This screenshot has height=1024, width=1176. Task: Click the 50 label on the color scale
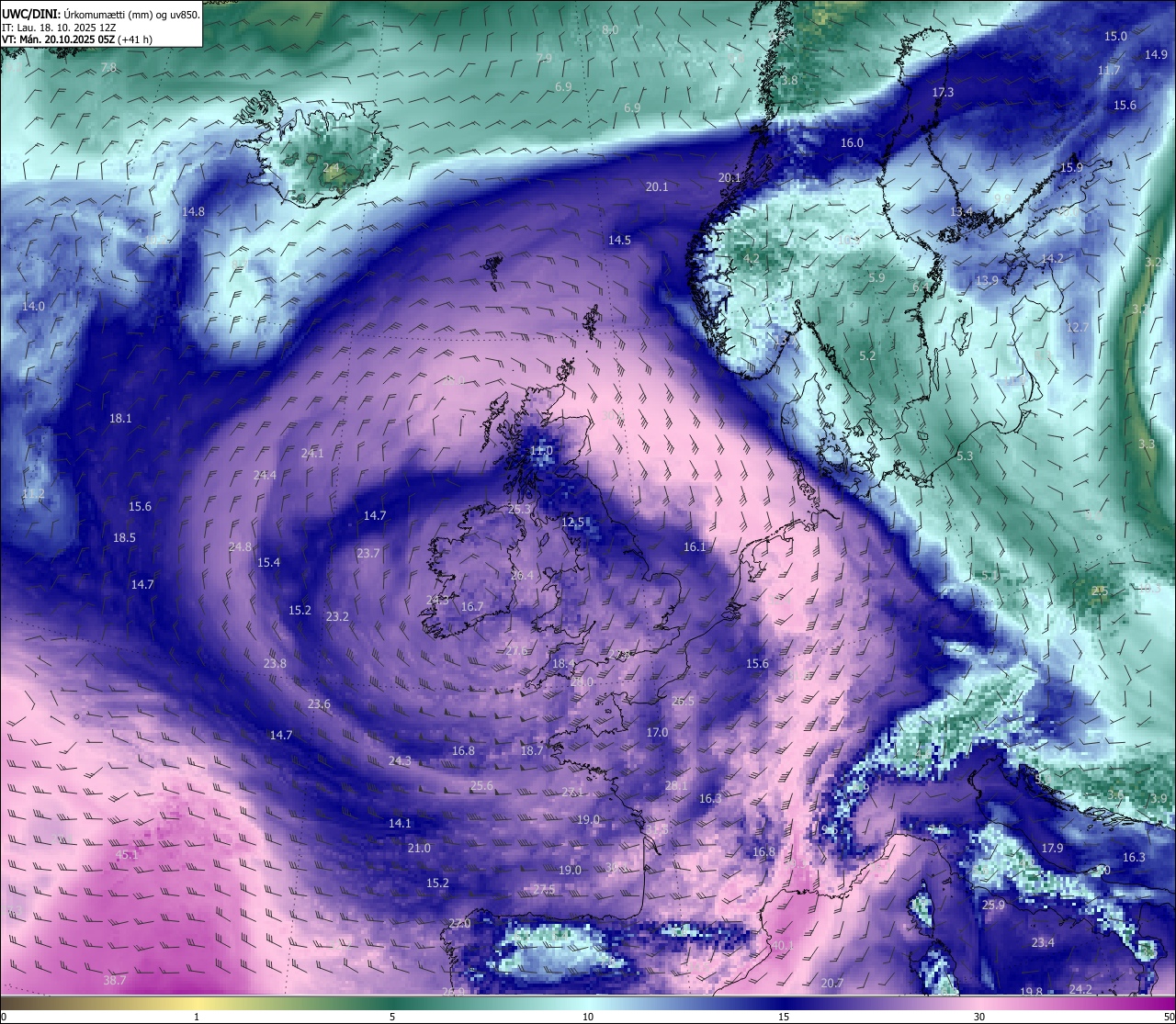point(1169,1017)
